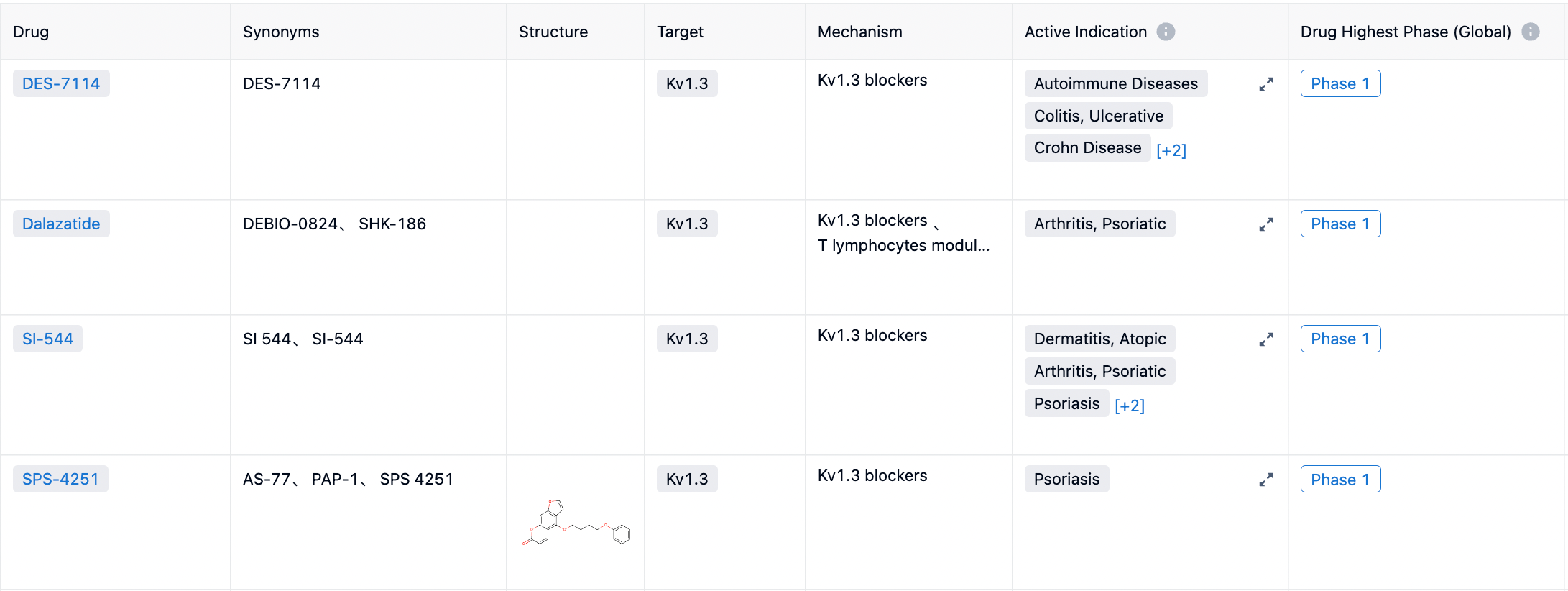Image resolution: width=1568 pixels, height=591 pixels.
Task: Click the Synonyms column header
Action: pyautogui.click(x=281, y=32)
